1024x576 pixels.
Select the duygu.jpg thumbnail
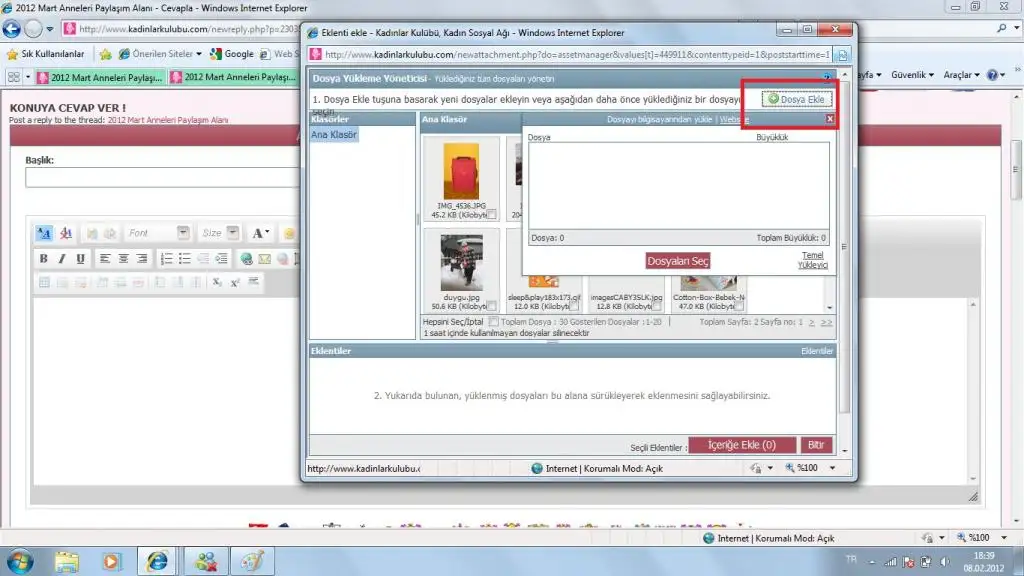(x=461, y=263)
